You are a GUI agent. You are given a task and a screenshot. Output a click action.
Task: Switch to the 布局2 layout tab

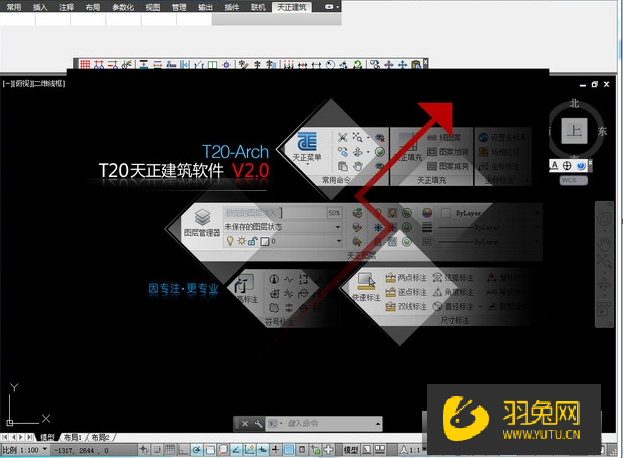[x=100, y=437]
